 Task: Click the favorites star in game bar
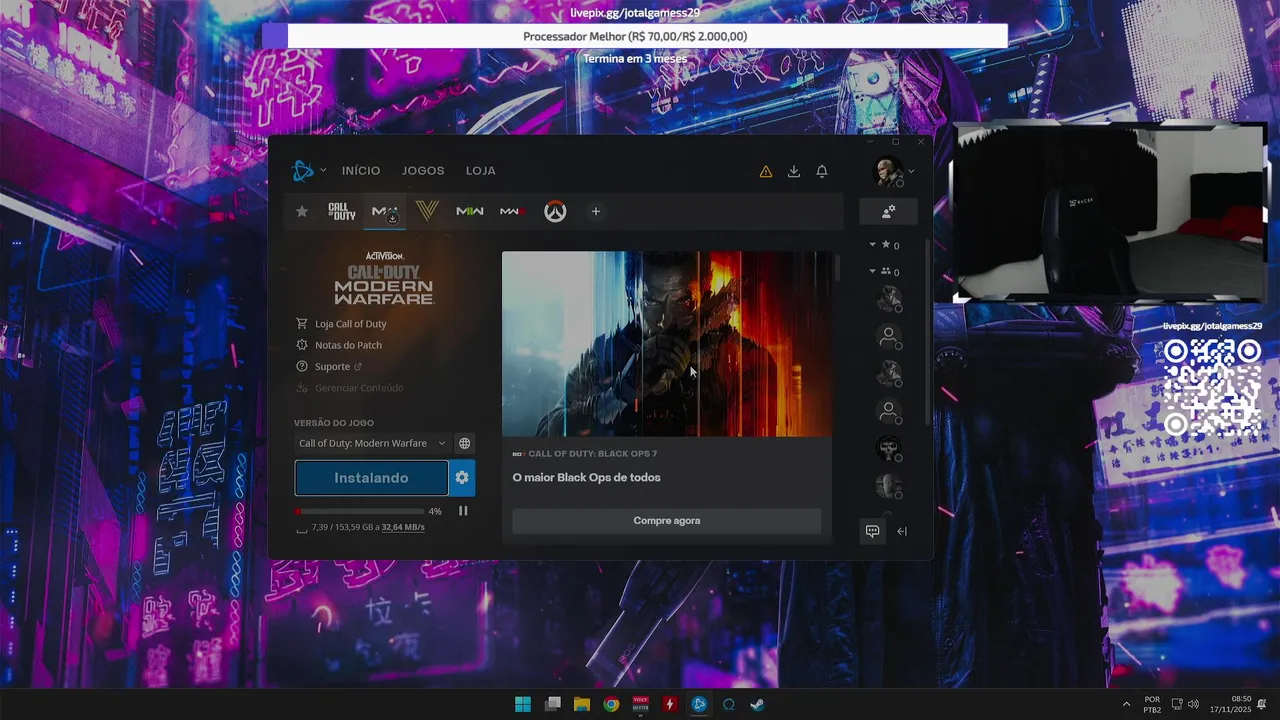coord(302,211)
